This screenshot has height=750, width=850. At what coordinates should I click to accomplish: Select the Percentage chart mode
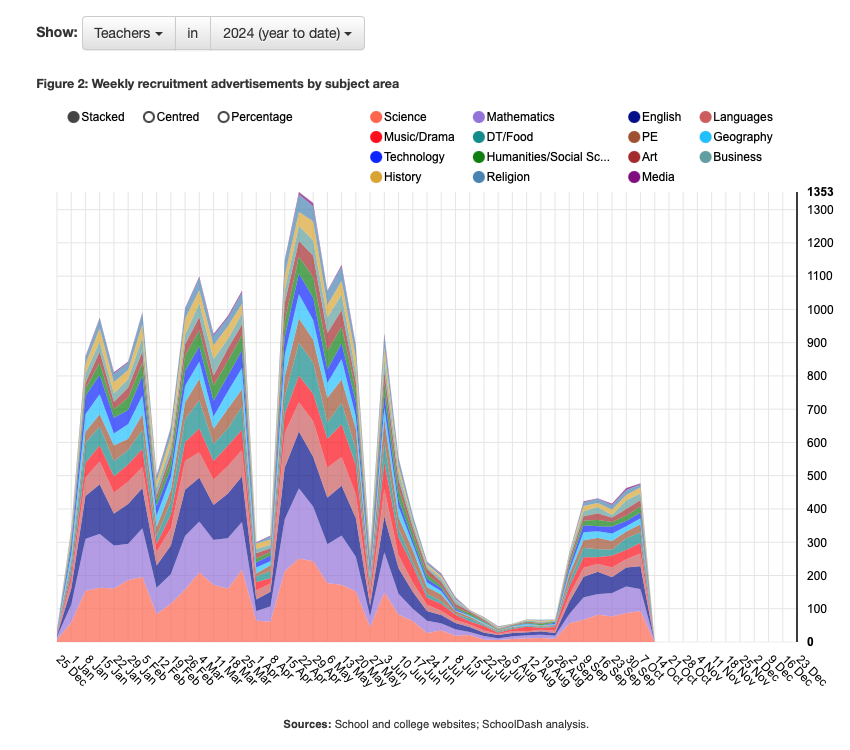click(223, 117)
